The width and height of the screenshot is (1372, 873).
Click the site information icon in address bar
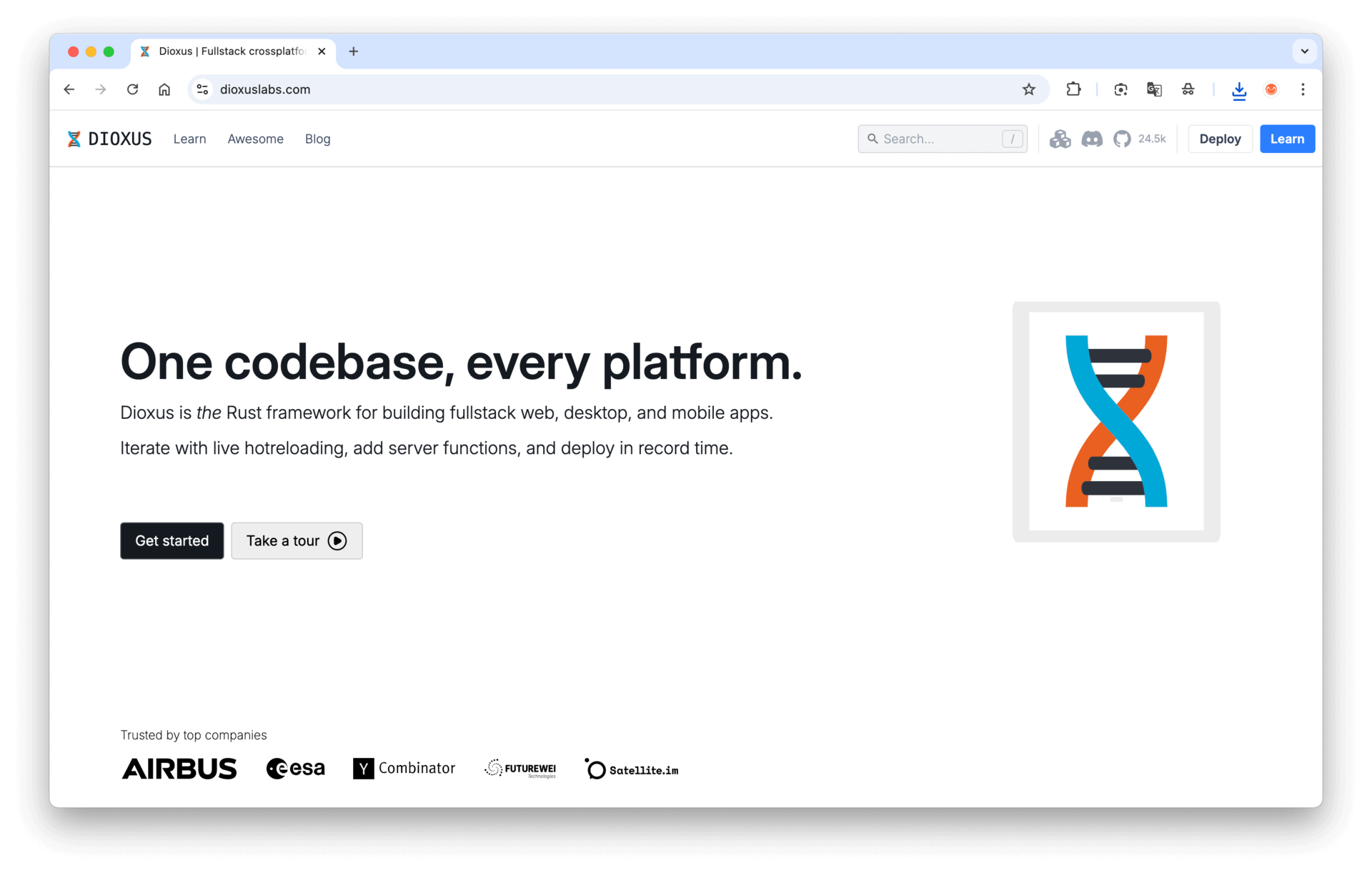(x=203, y=89)
